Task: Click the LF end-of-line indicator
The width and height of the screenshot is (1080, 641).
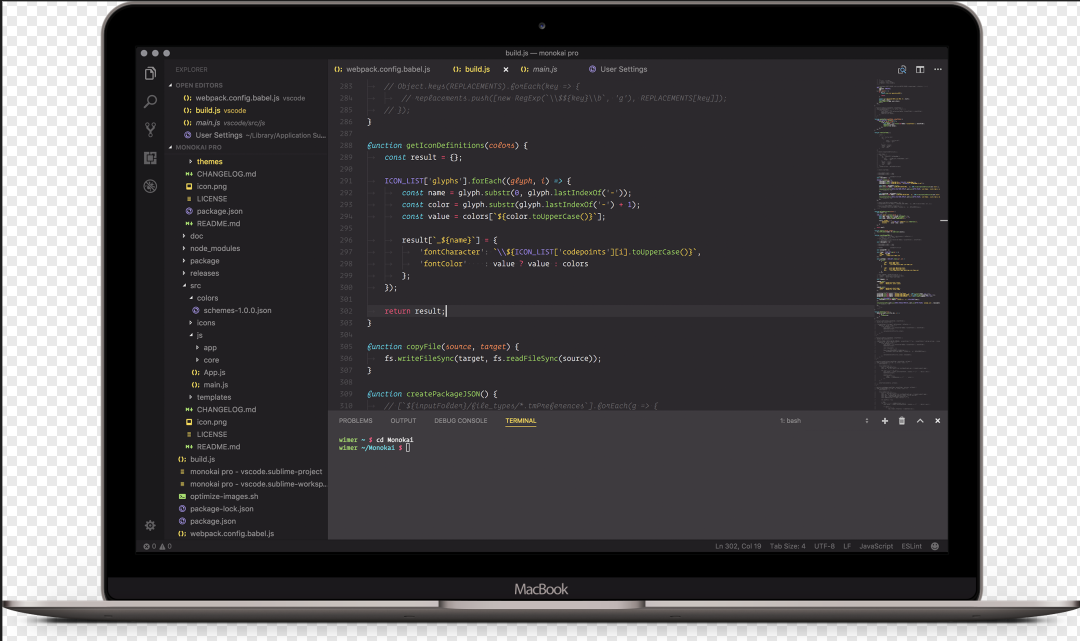Action: click(x=847, y=547)
